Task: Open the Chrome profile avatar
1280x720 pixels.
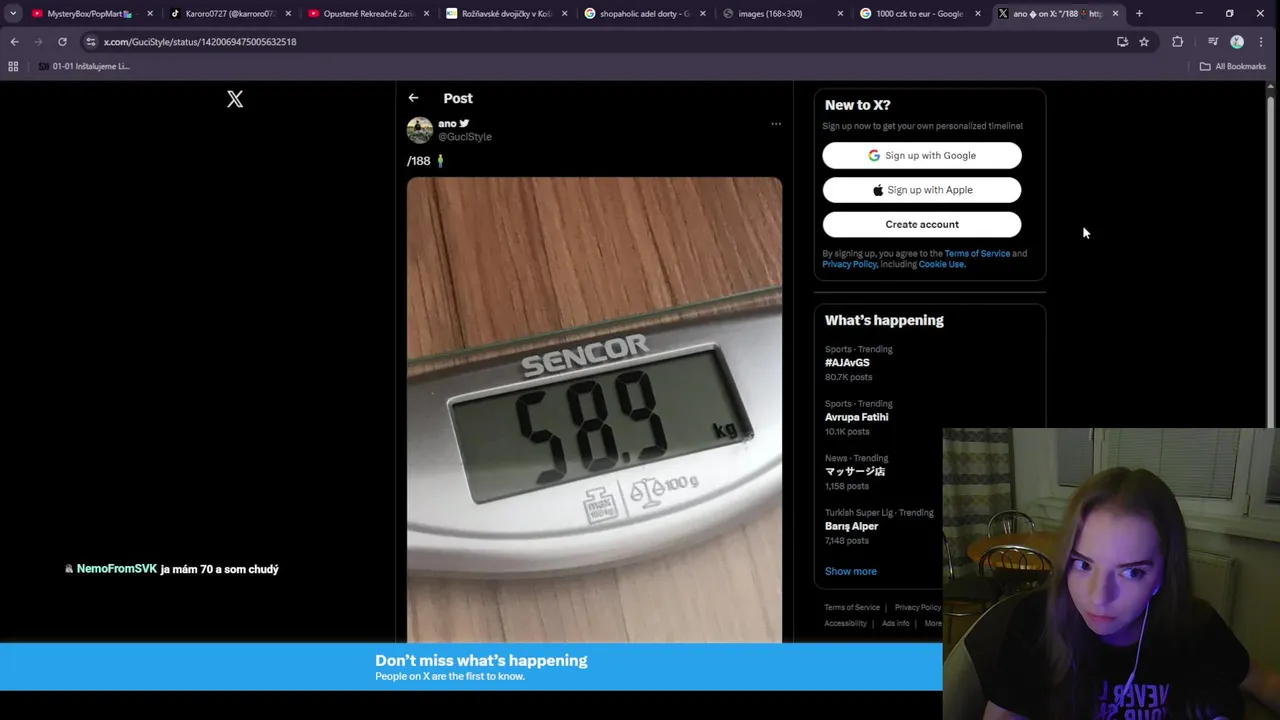Action: [1237, 42]
